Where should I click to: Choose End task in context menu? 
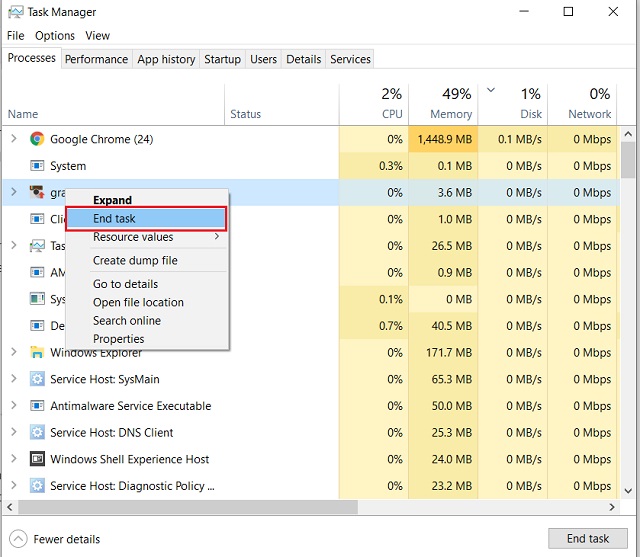[146, 218]
